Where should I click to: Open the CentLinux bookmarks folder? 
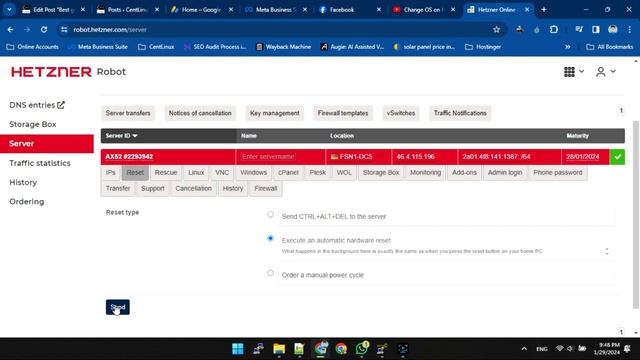point(156,47)
